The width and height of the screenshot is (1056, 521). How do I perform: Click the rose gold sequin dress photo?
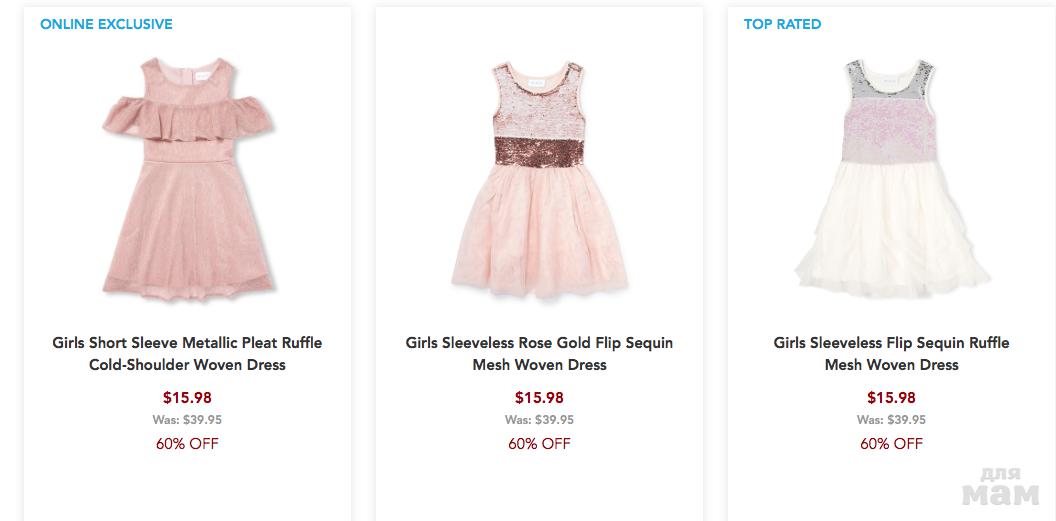(539, 180)
